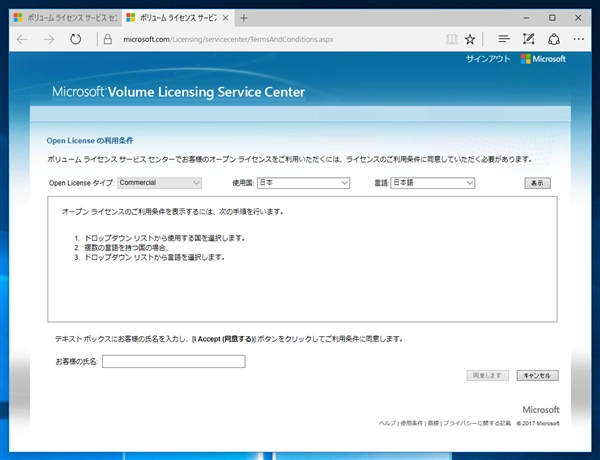Click the share icon in the toolbar

[x=554, y=39]
